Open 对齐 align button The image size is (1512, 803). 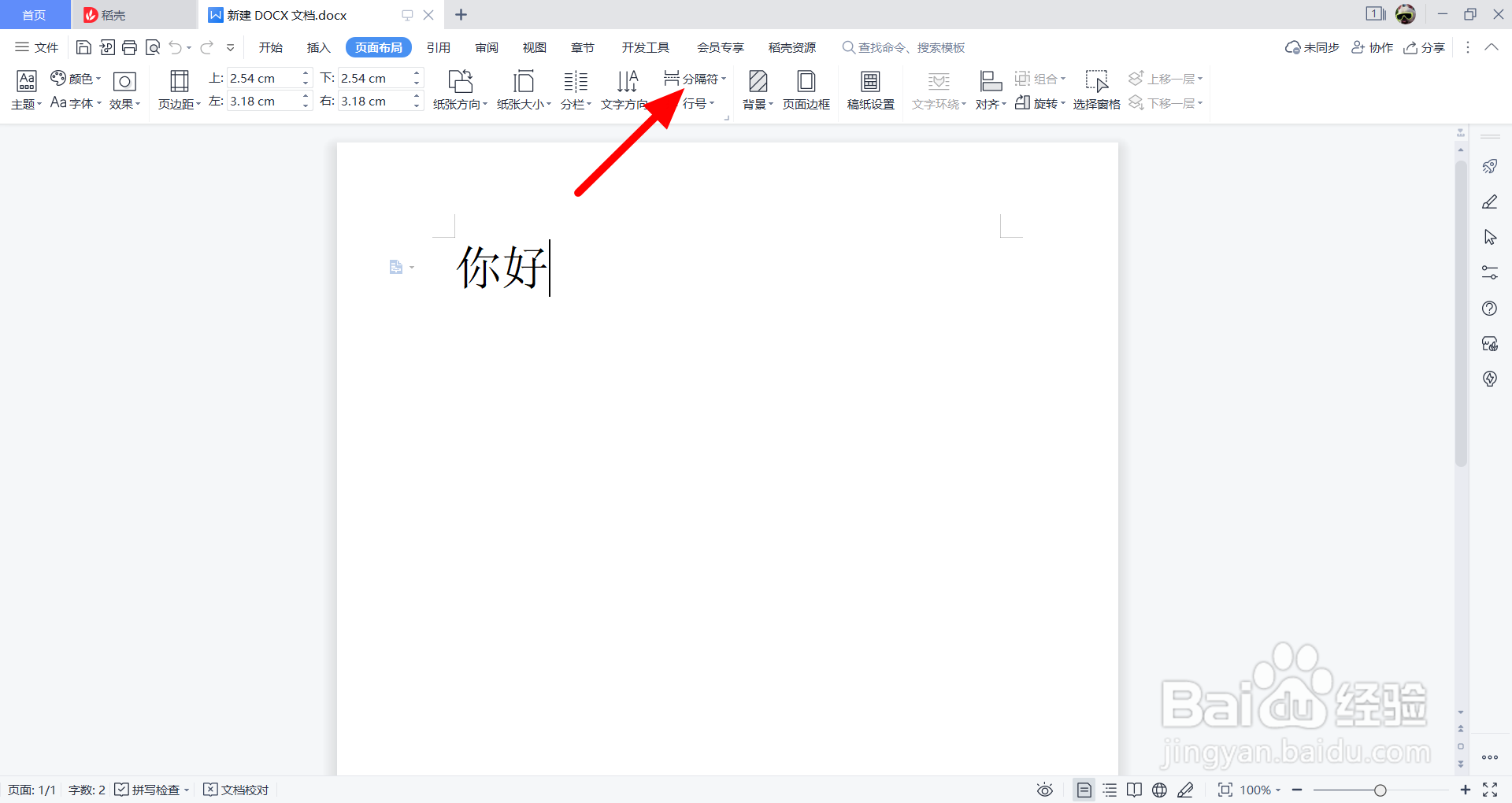point(991,91)
